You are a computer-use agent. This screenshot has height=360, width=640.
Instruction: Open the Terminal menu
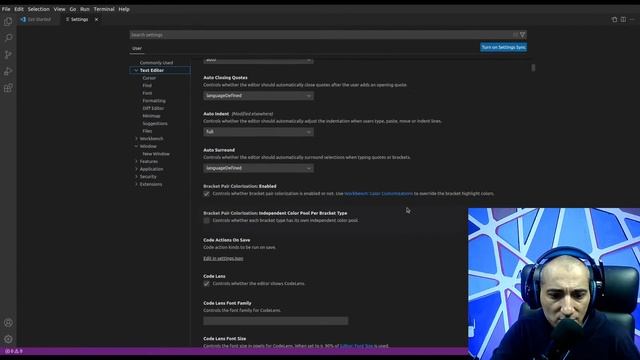click(104, 9)
